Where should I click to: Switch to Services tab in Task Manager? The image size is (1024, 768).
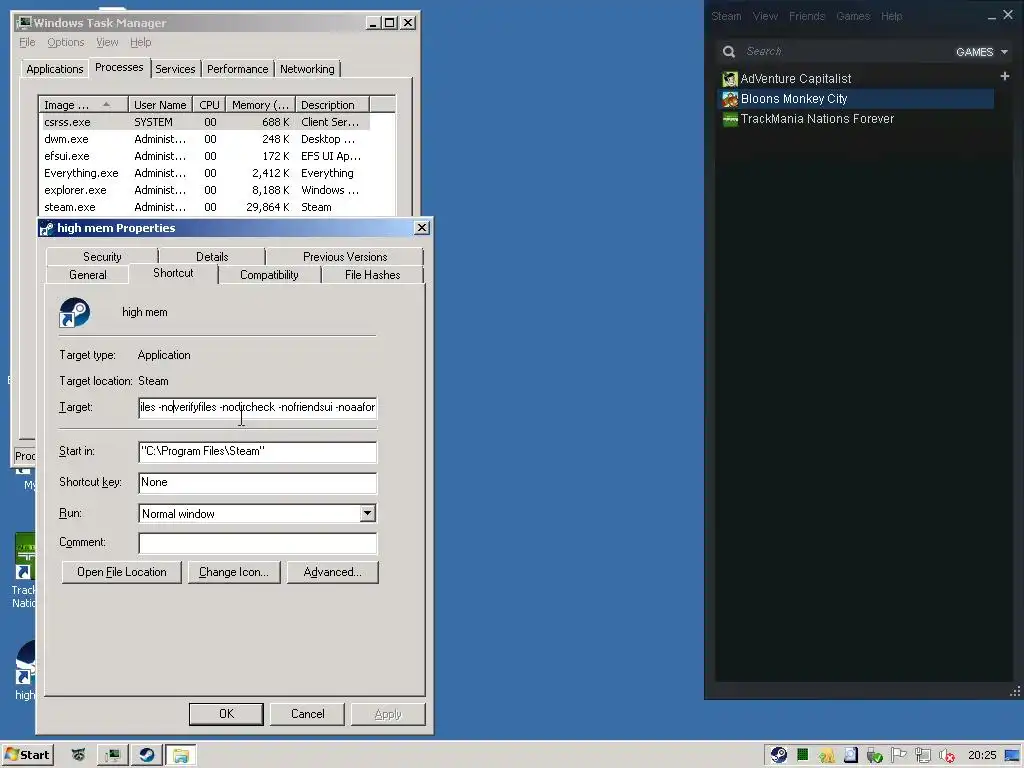(175, 69)
